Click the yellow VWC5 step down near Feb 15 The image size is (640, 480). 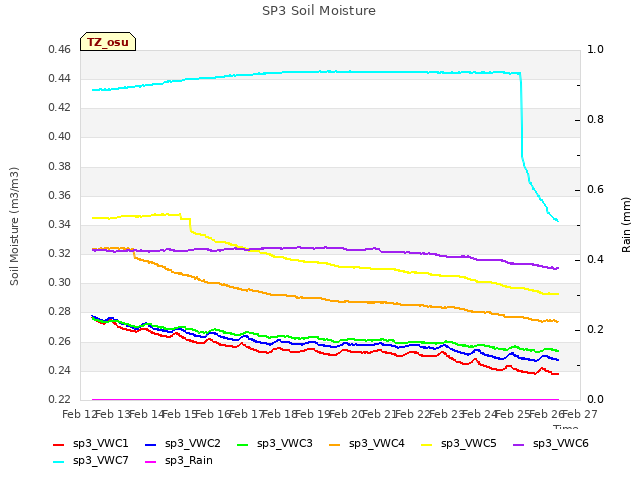click(190, 225)
